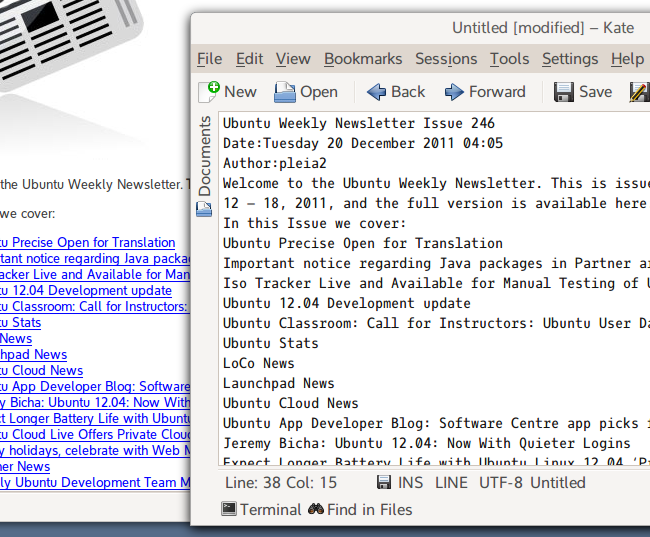The image size is (650, 537).
Task: Open 'holidays, celebrate with Web' link
Action: 95,450
